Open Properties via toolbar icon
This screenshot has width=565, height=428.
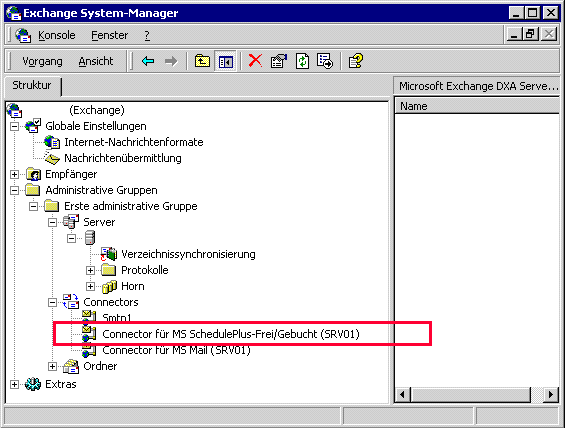tap(279, 61)
